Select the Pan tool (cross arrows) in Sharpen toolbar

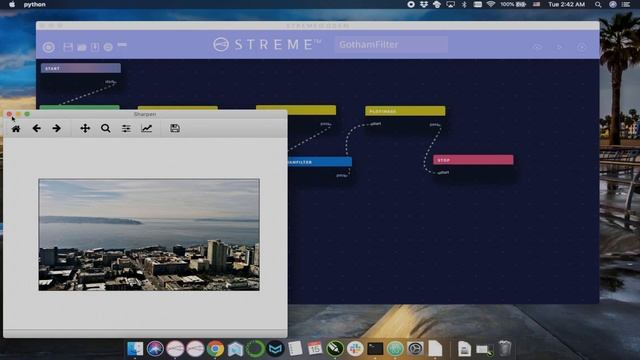(x=85, y=129)
